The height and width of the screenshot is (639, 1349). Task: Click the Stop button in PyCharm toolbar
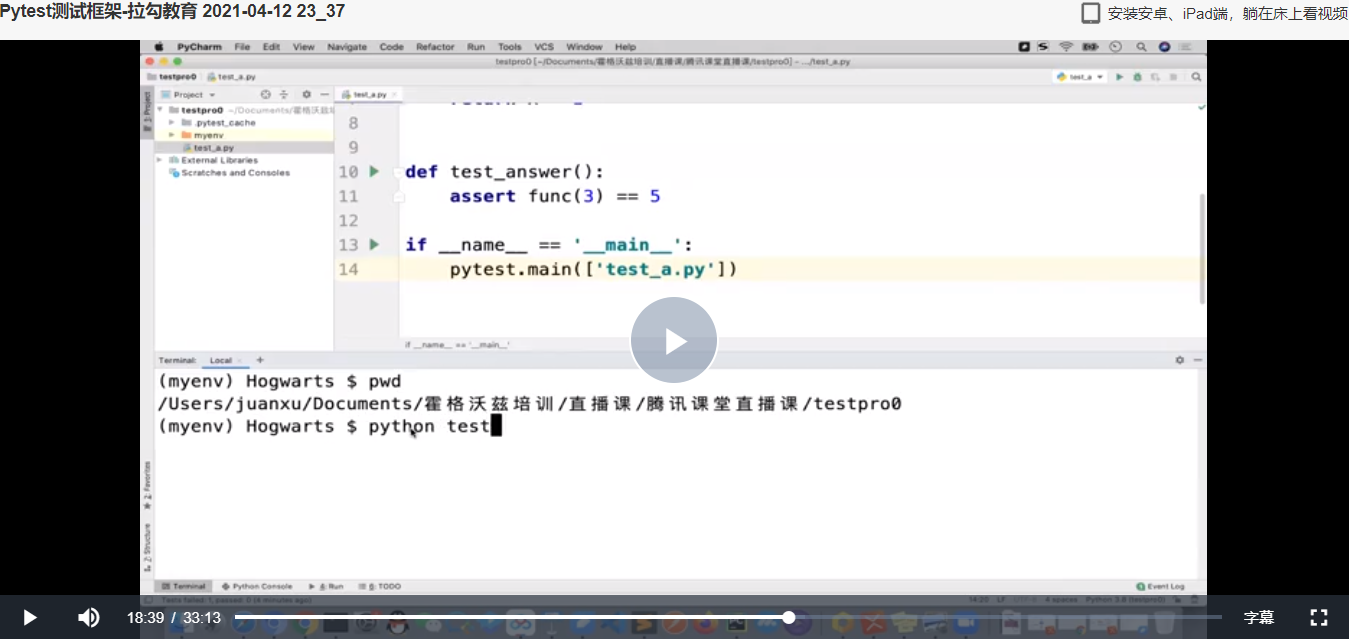[1172, 77]
